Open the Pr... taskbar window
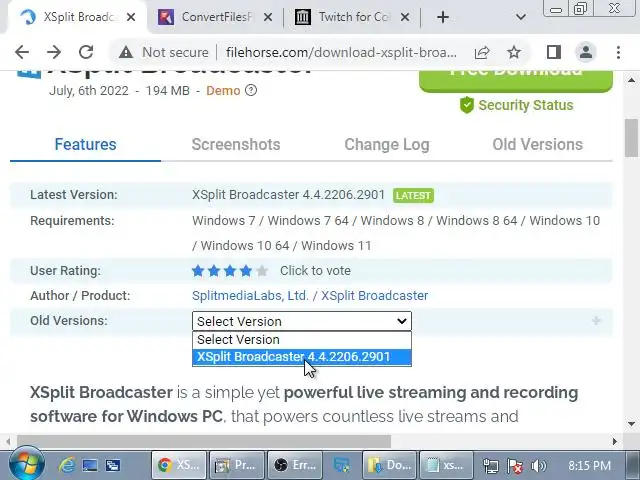640x480 pixels. [236, 464]
